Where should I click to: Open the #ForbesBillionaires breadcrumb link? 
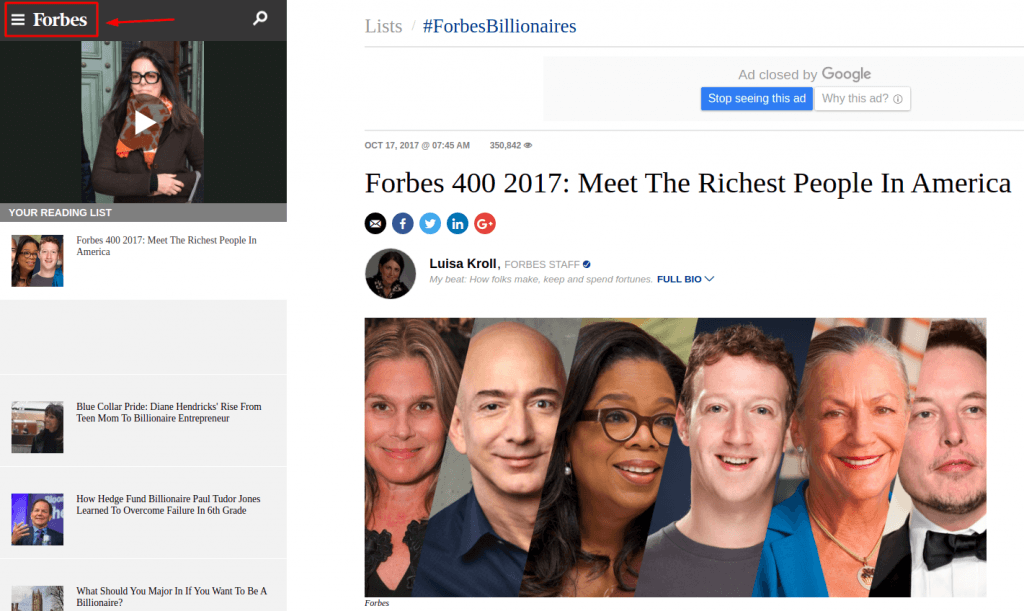pos(500,26)
